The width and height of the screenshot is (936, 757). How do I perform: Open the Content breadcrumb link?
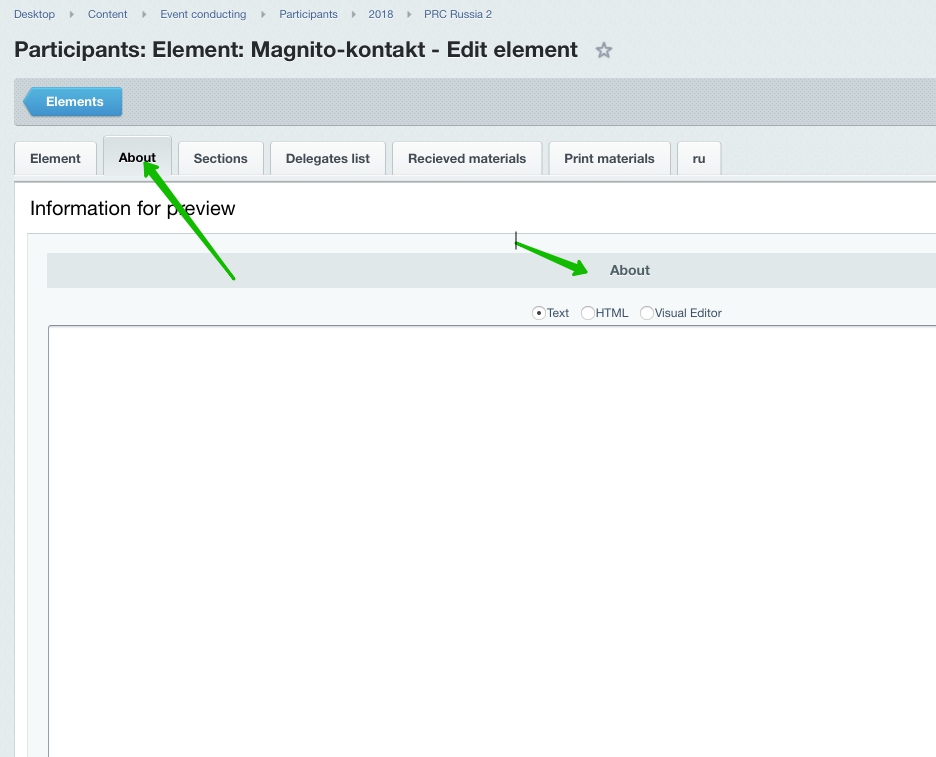click(107, 14)
